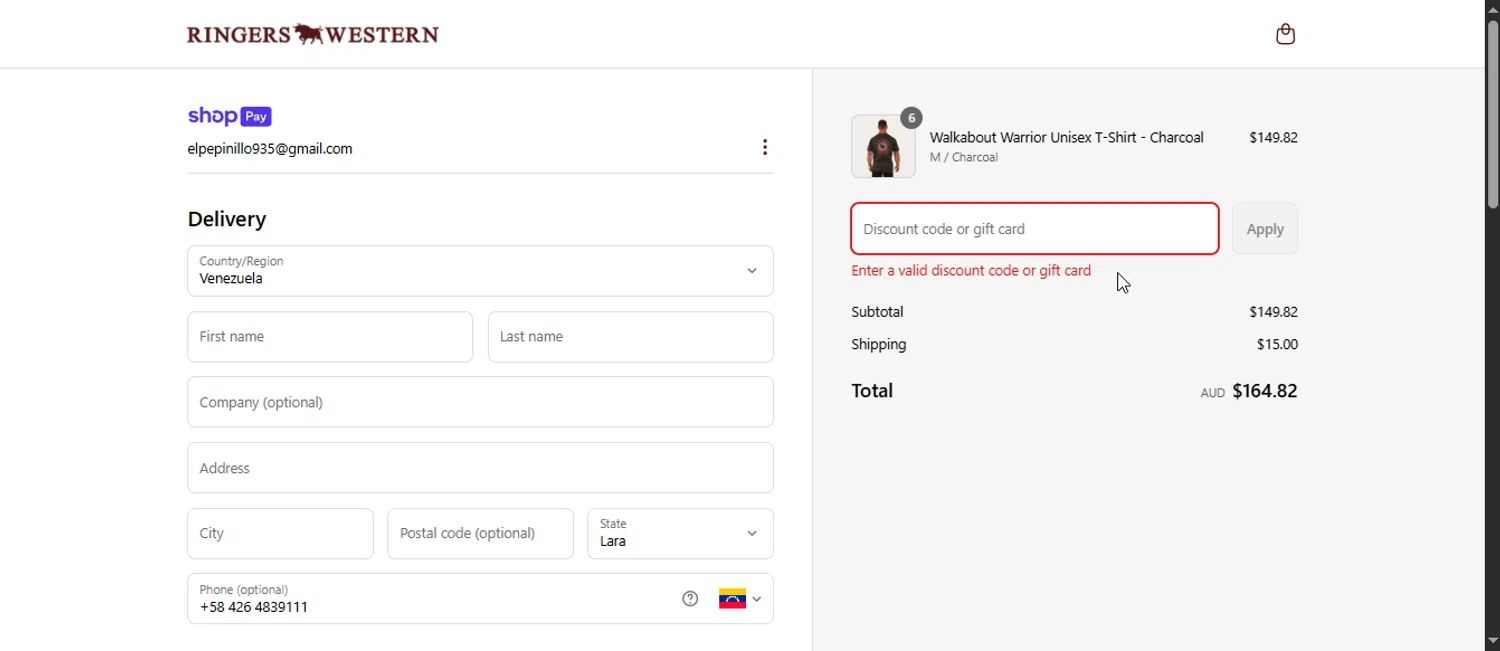Click the Delivery heading
Screen dimensions: 1500x651
227,219
